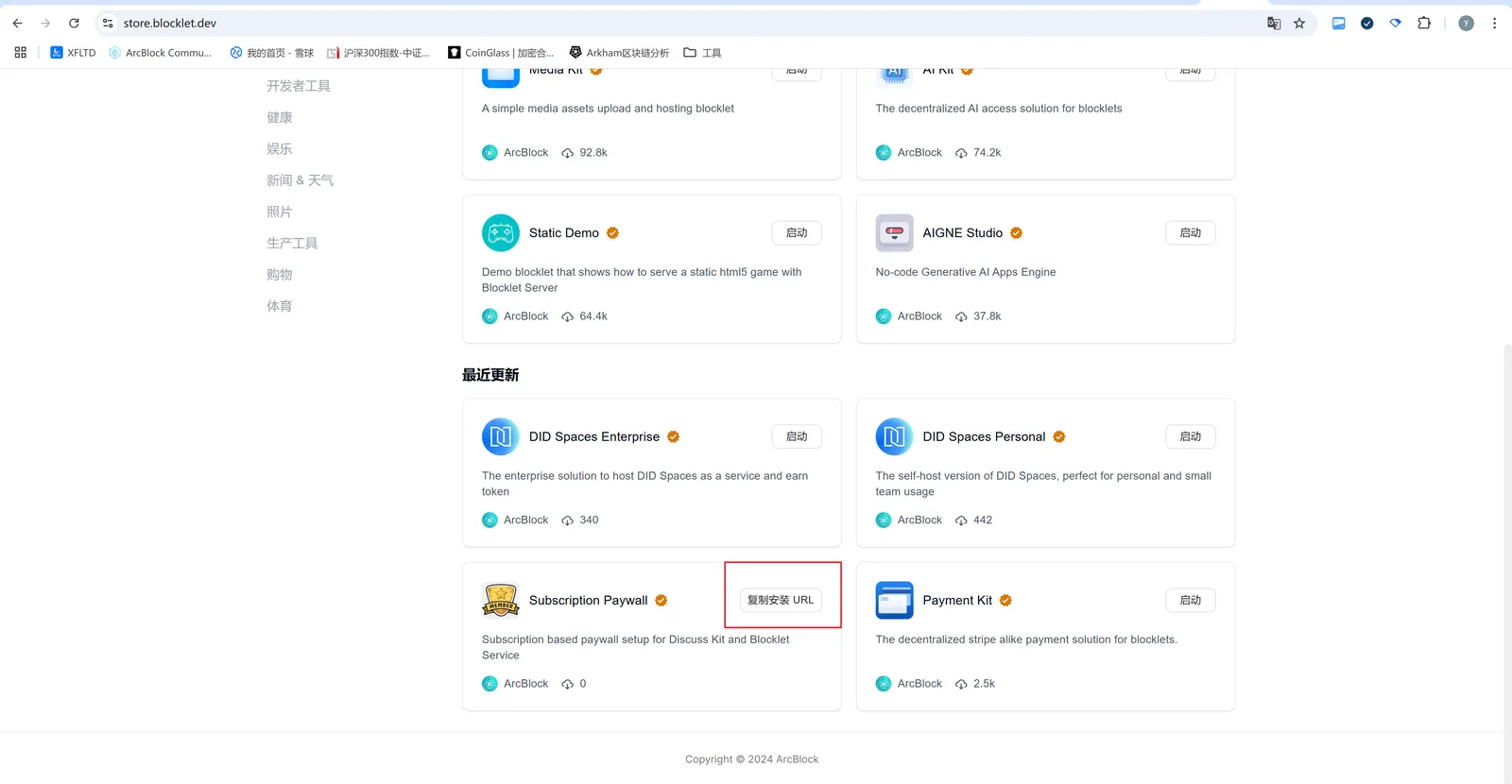Click ArcBlock avatar on Payment Kit card
Viewport: 1512px width, 784px height.
(x=883, y=684)
